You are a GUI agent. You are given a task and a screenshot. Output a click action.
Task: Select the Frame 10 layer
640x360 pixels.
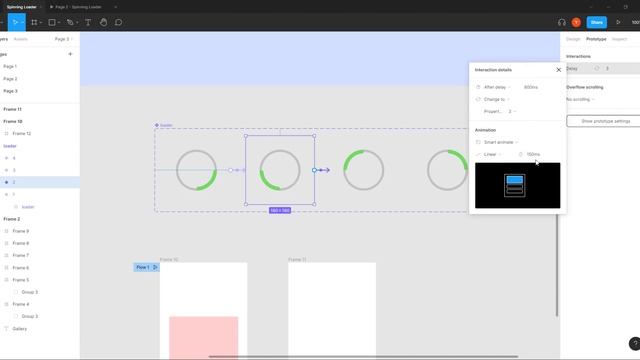[x=13, y=122]
